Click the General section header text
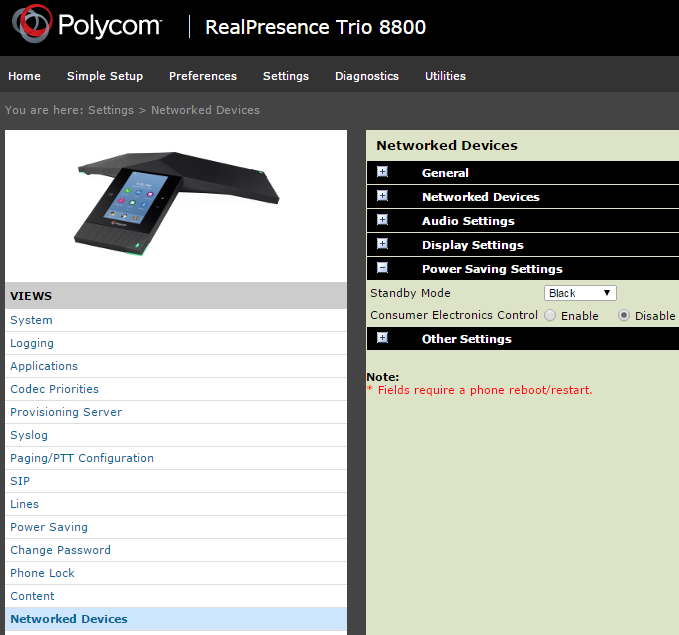 click(445, 173)
